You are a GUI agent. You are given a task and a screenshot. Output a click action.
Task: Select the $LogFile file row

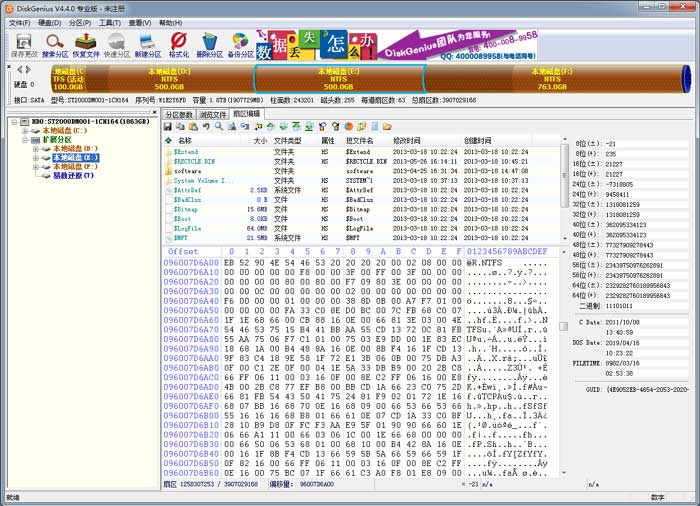361,228
